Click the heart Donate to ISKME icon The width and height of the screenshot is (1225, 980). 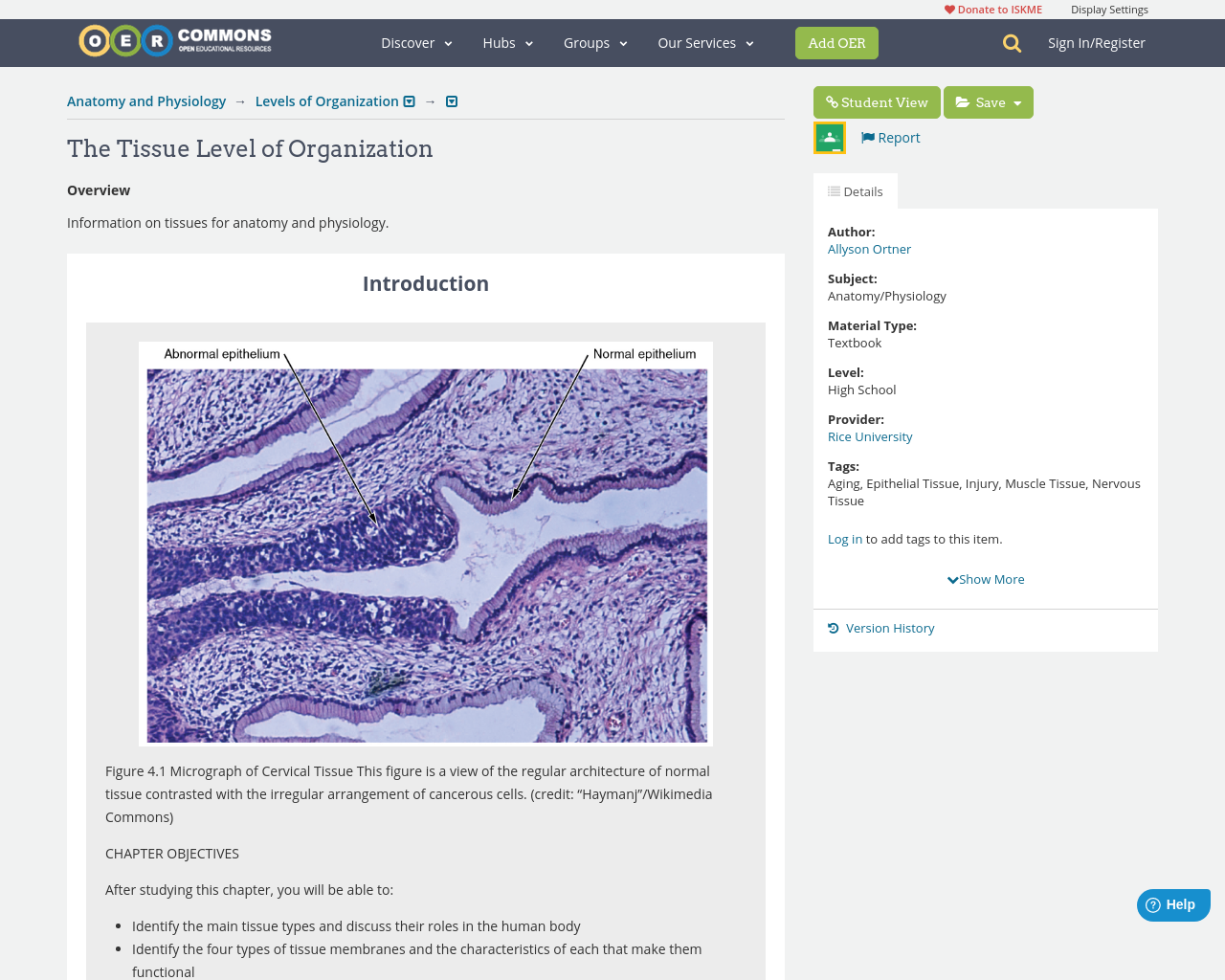tap(949, 10)
